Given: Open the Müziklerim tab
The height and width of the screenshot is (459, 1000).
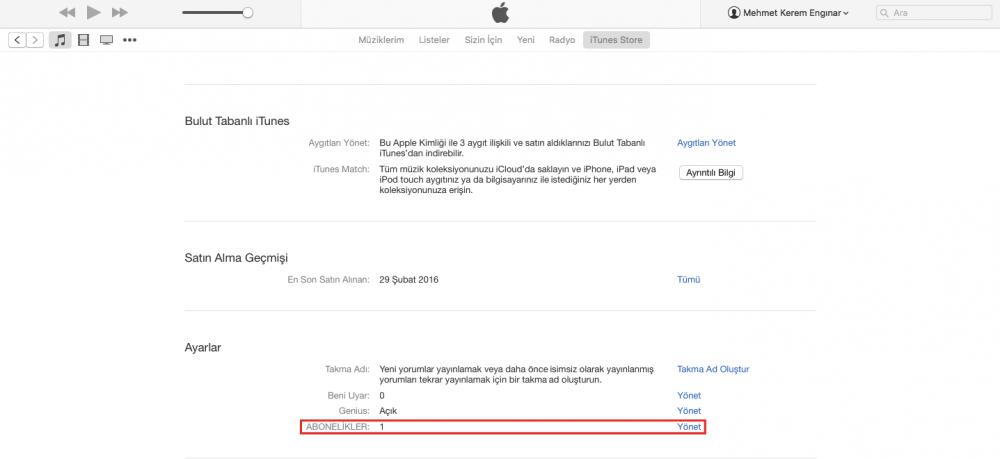Looking at the screenshot, I should (381, 40).
